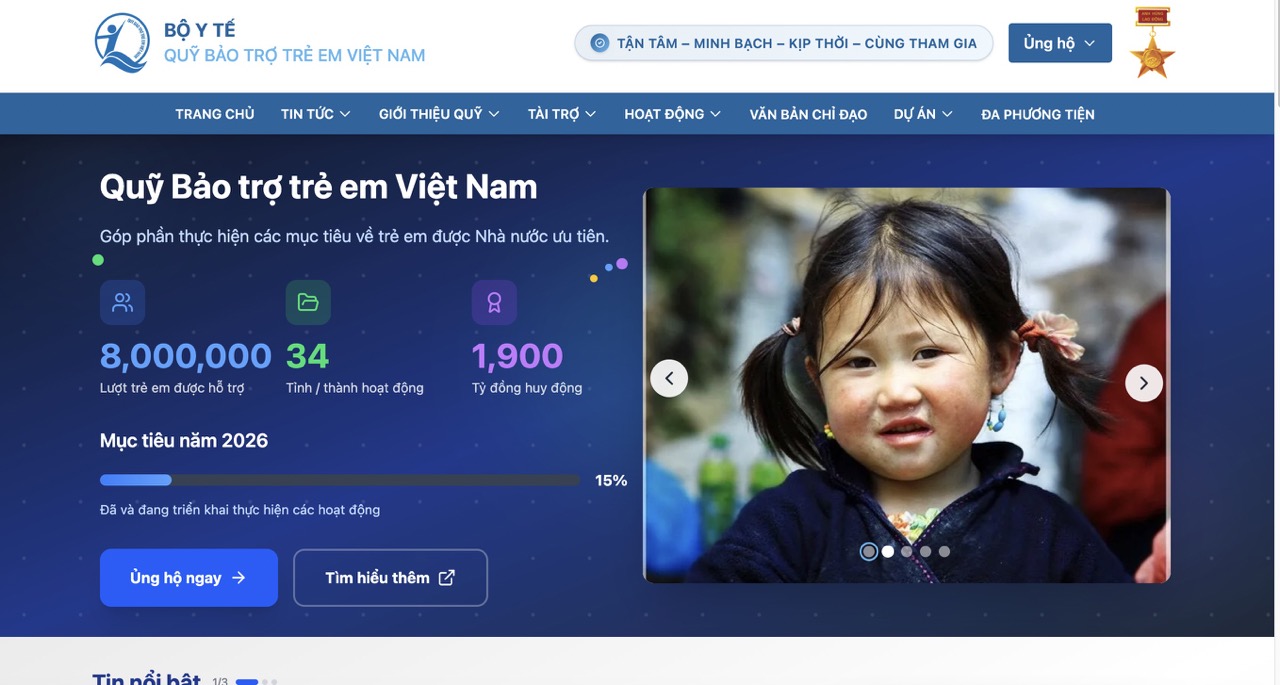Select the third carousel indicator dot
Screen dimensions: 1280x685
[906, 551]
